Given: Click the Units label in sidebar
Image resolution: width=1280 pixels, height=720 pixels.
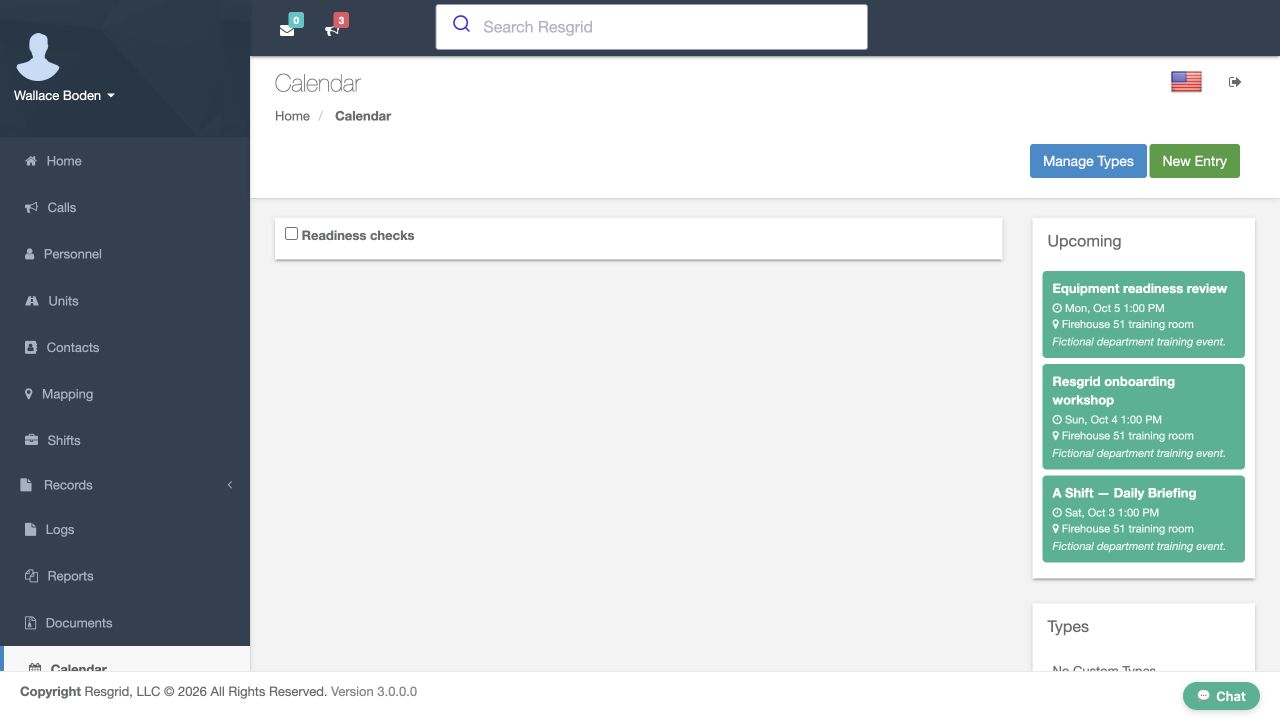Looking at the screenshot, I should (x=63, y=301).
